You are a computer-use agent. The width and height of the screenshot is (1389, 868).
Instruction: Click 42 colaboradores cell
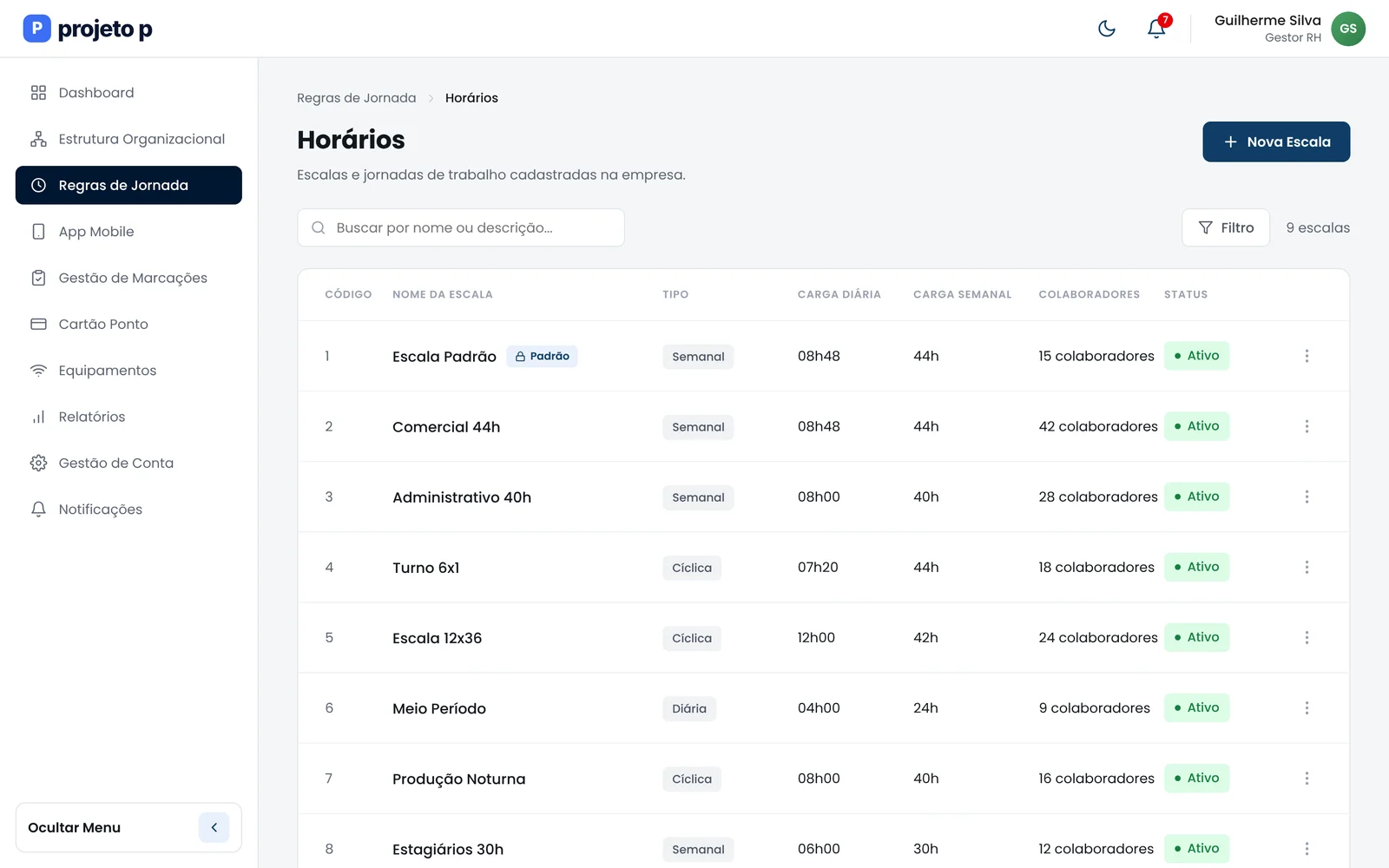1098,426
